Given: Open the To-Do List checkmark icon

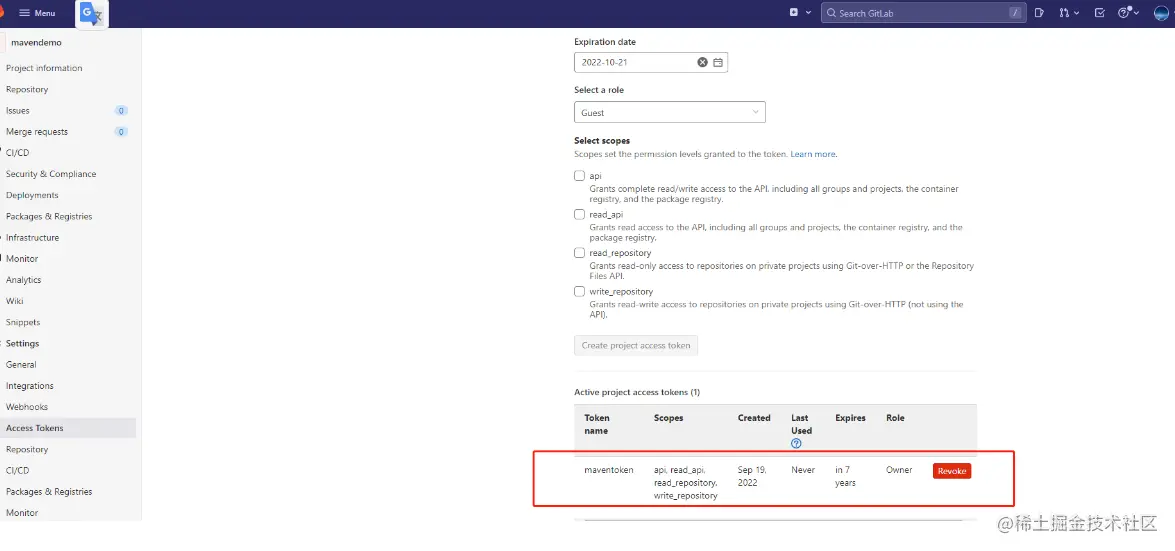Looking at the screenshot, I should point(1100,13).
